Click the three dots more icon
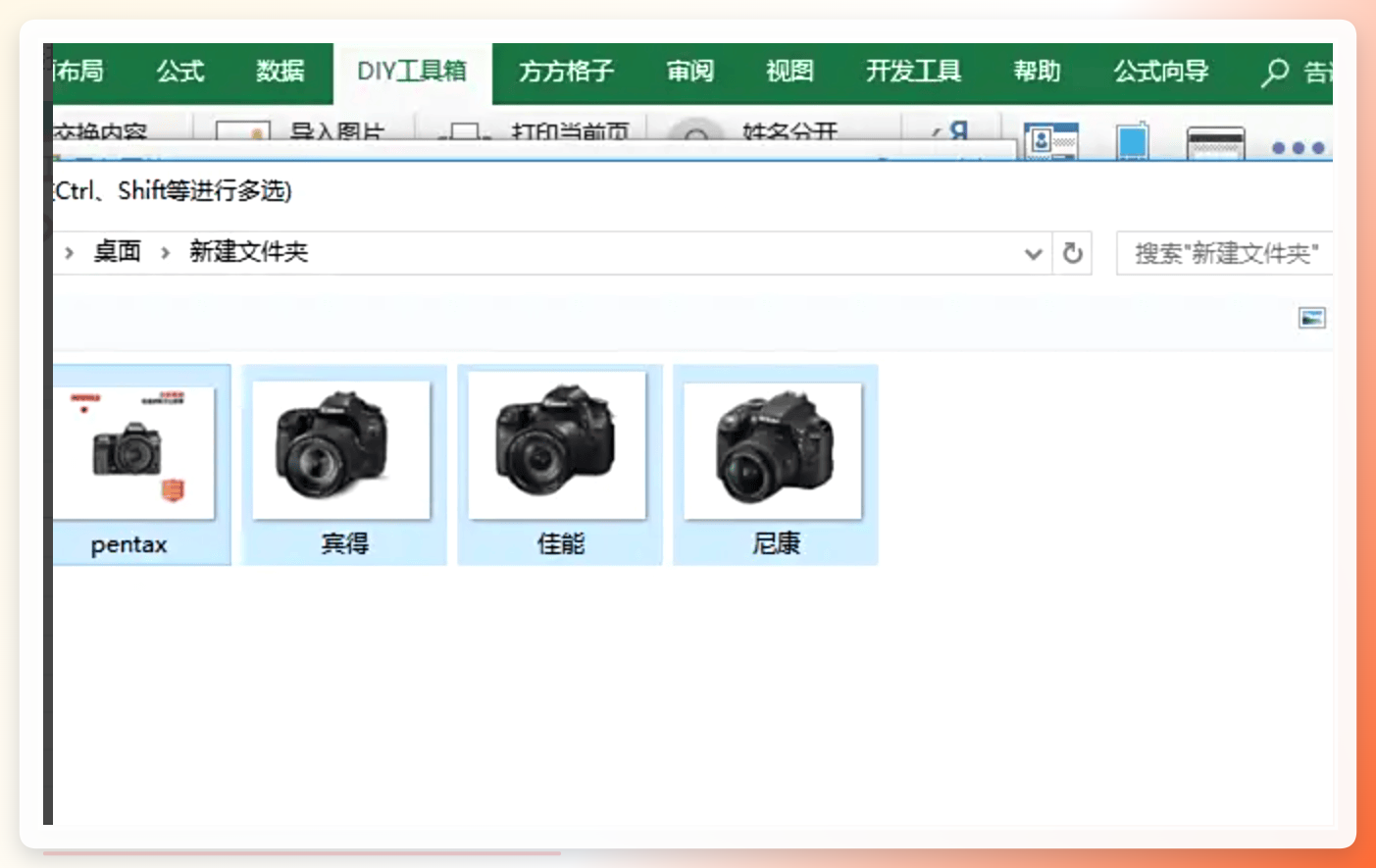The image size is (1376, 868). pyautogui.click(x=1298, y=148)
